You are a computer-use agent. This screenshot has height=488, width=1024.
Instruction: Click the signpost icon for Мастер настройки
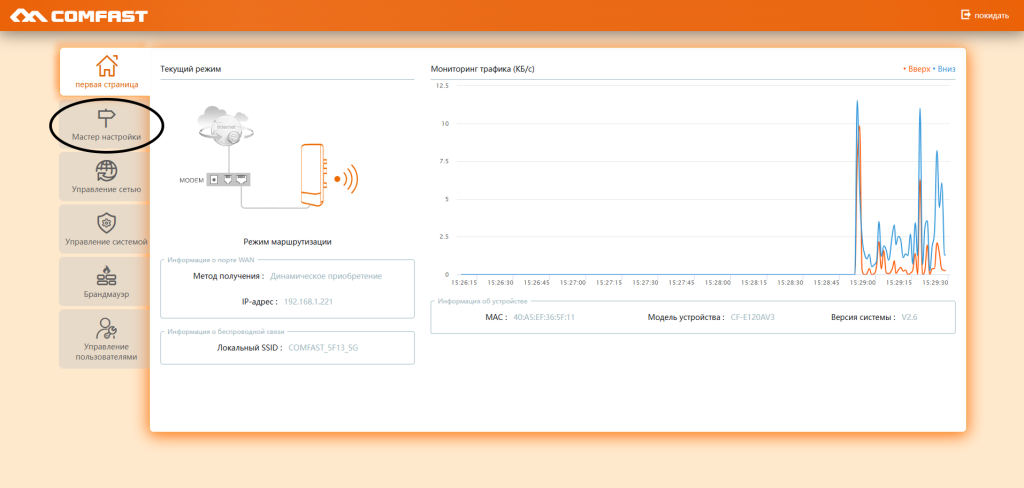point(106,119)
